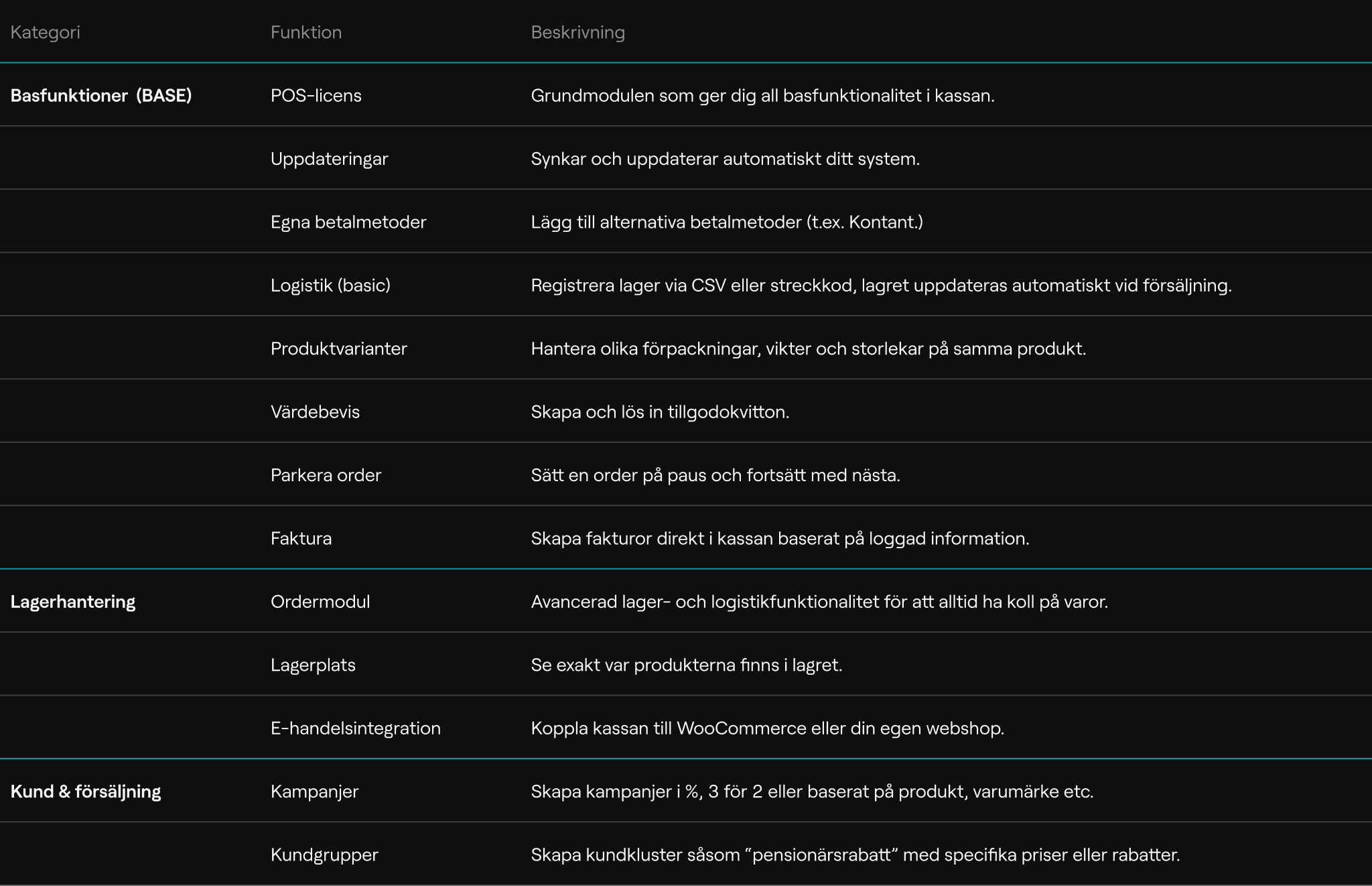
Task: Click the Kampanjer function cell
Action: point(314,792)
